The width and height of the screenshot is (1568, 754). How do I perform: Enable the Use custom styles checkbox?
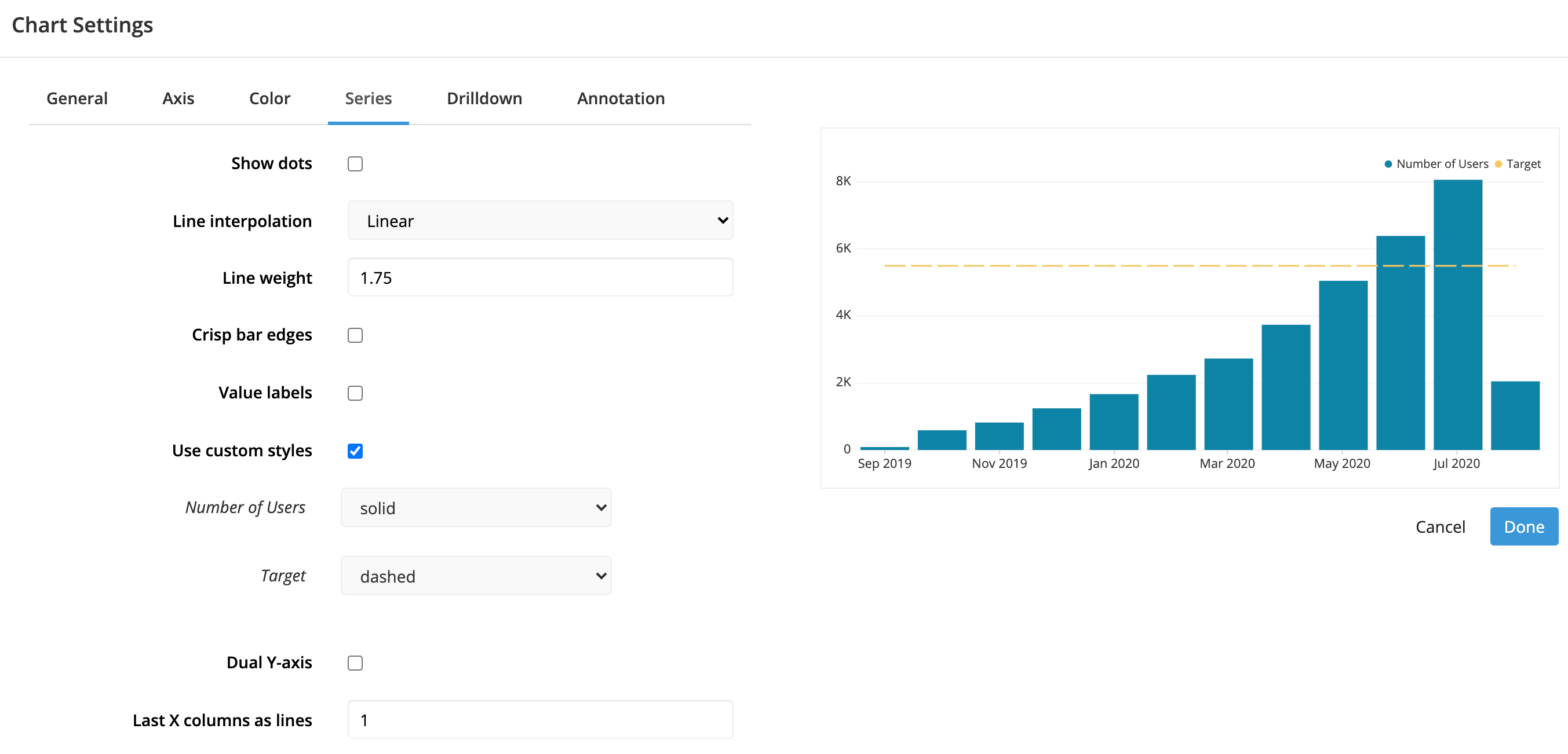coord(355,449)
